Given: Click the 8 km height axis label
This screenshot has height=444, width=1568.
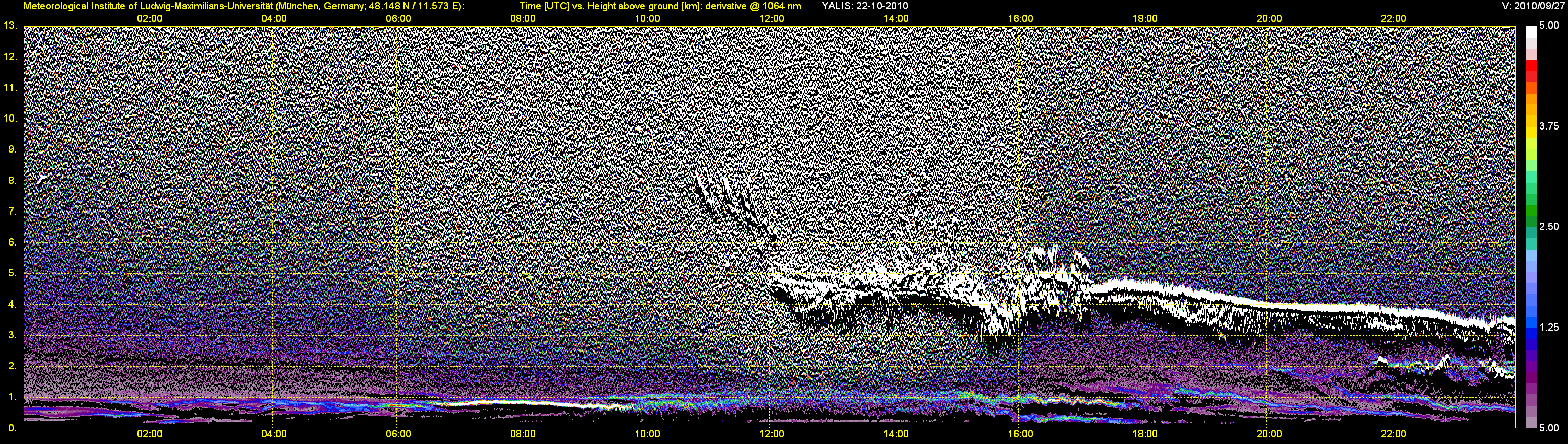Looking at the screenshot, I should pos(13,181).
